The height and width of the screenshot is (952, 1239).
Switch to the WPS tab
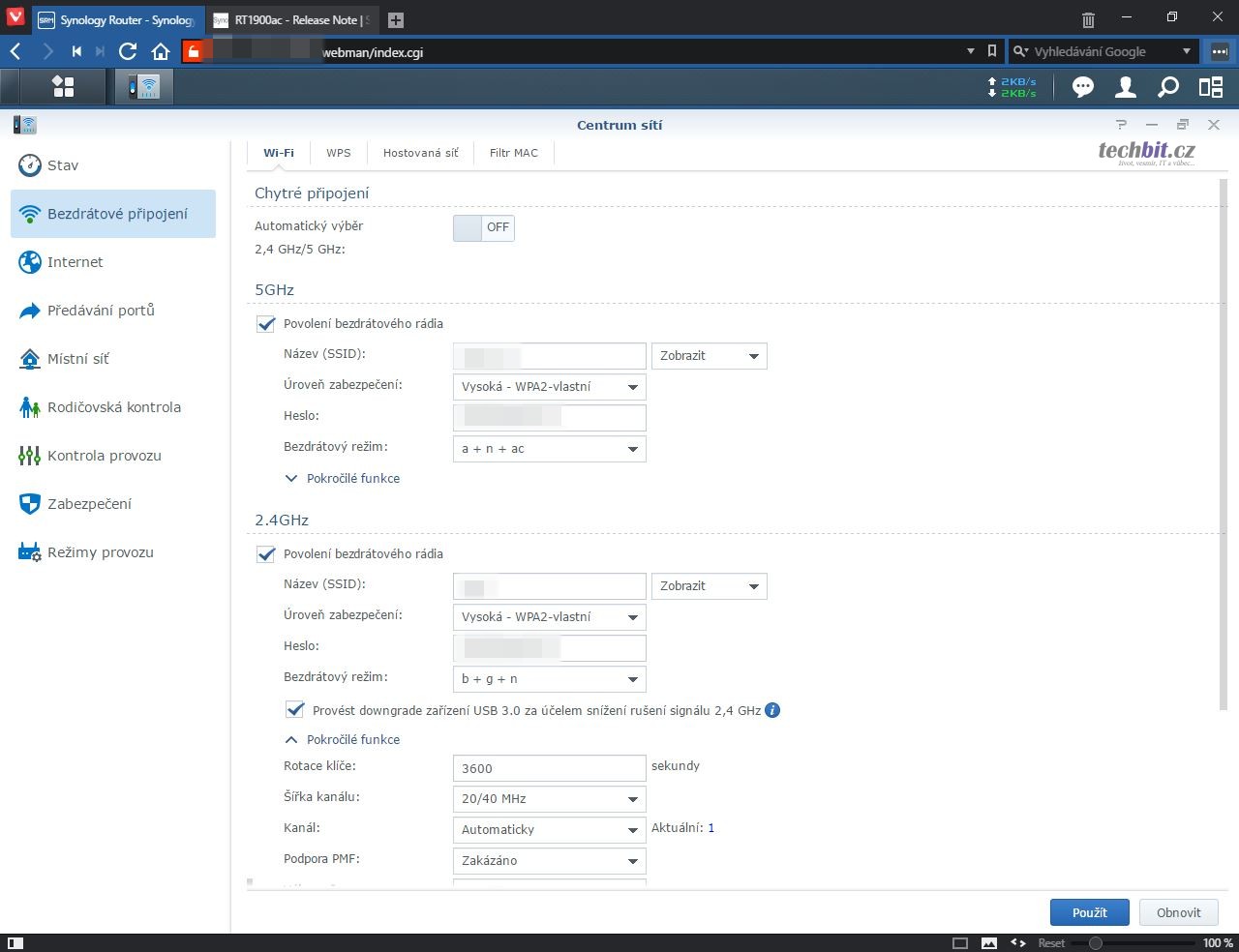[338, 153]
